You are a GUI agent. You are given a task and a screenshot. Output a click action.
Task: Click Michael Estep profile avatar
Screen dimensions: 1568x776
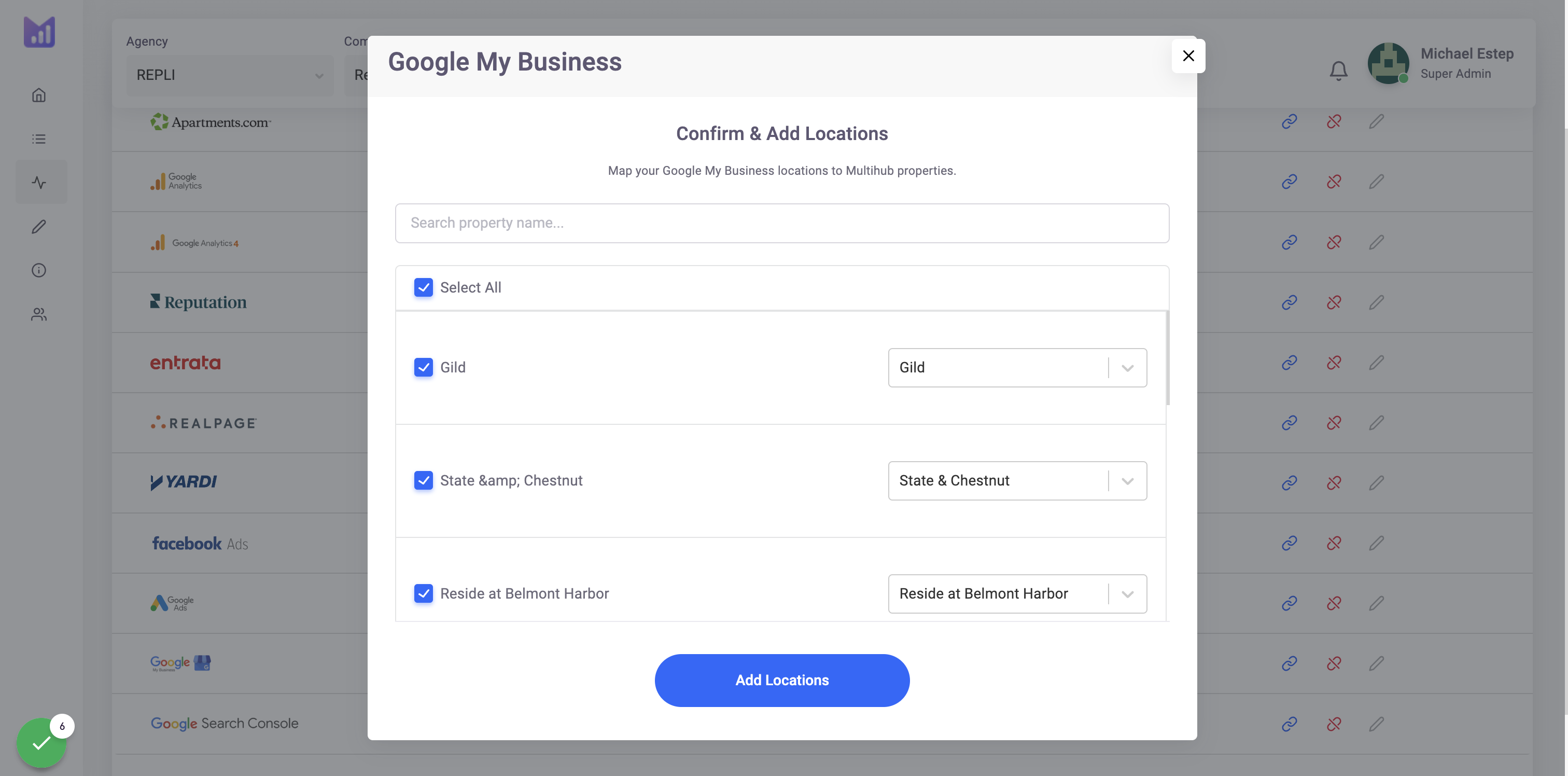(1388, 63)
